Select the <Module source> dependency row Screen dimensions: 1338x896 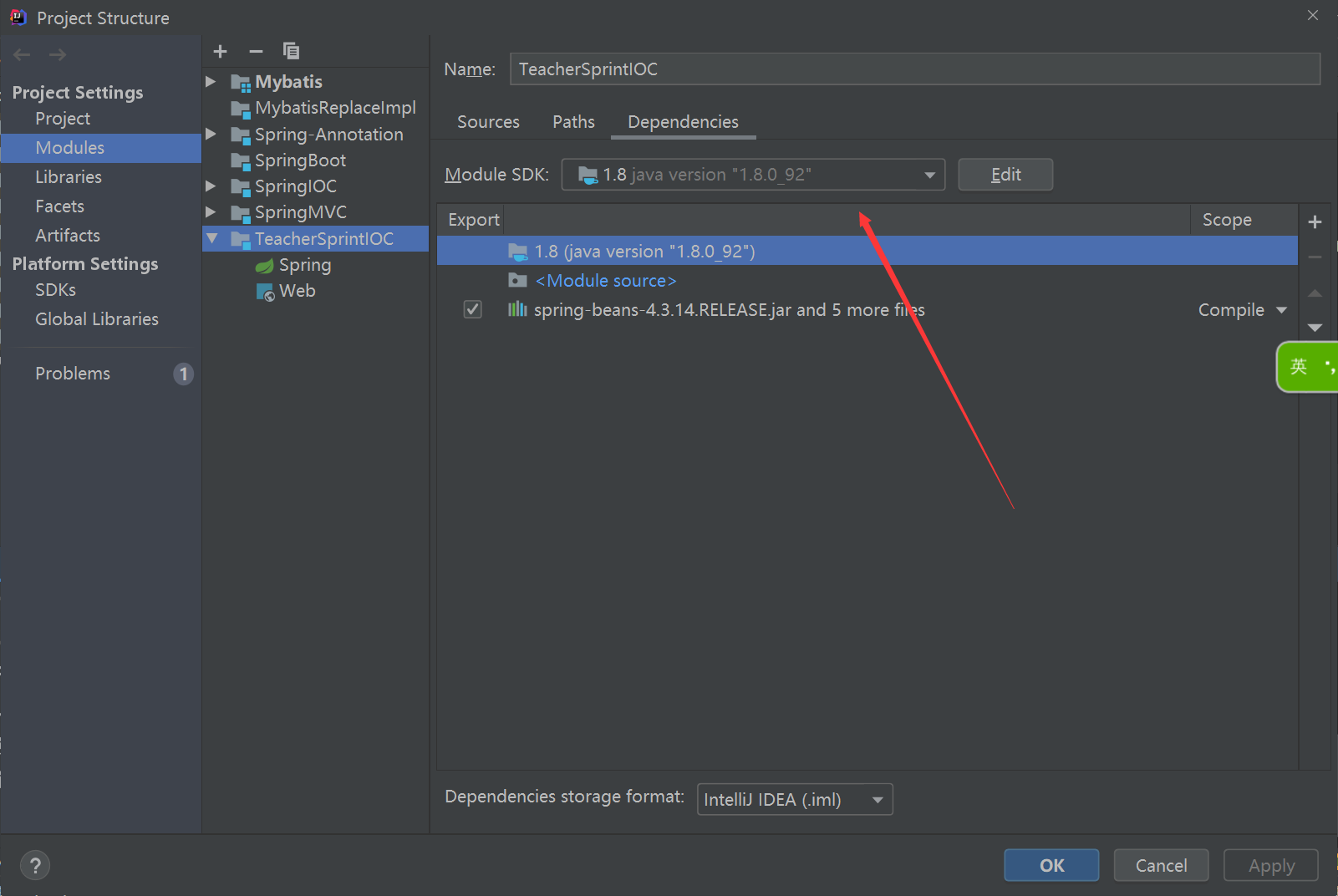867,281
